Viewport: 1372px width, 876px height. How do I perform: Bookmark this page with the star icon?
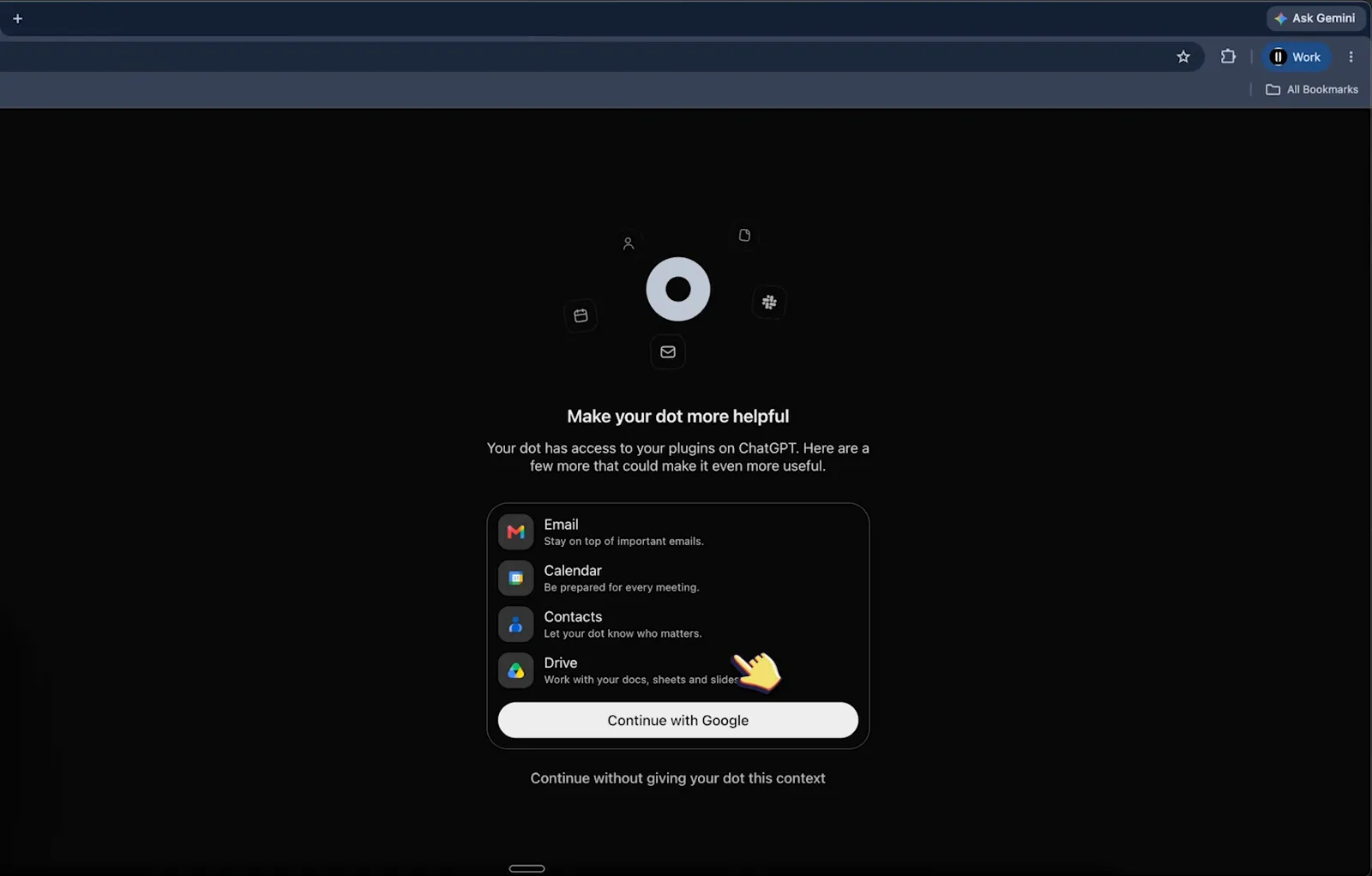[x=1183, y=57]
